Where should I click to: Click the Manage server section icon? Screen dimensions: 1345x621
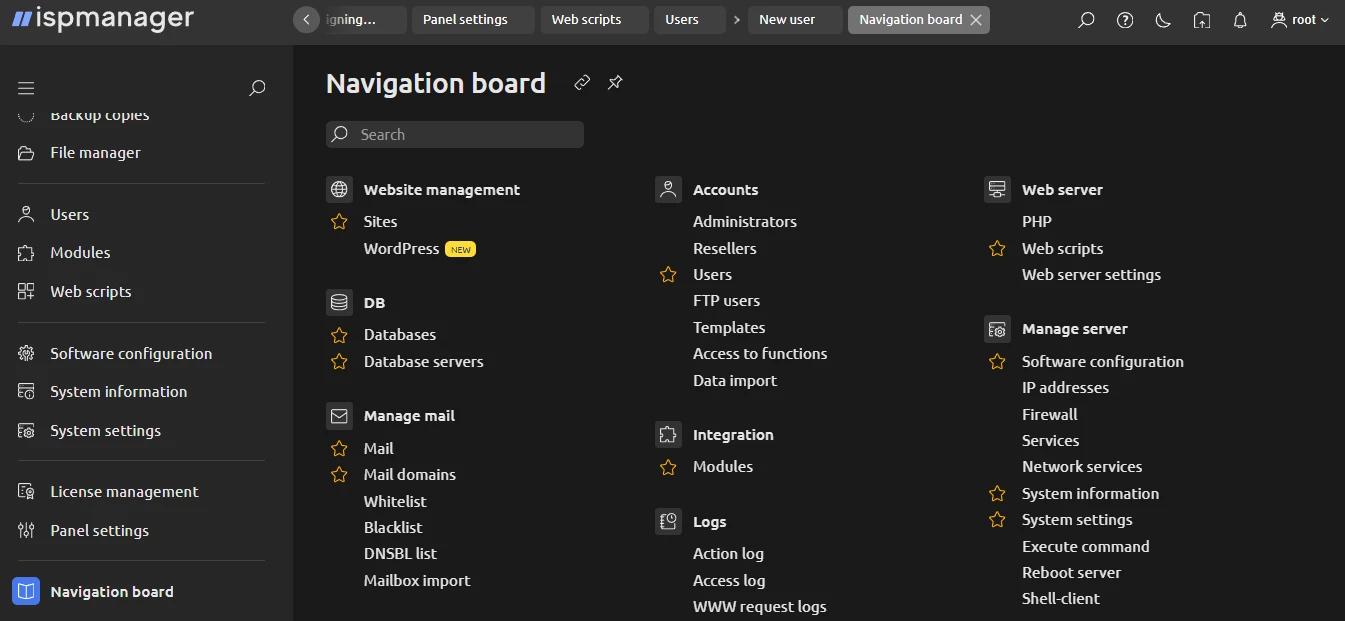point(997,328)
